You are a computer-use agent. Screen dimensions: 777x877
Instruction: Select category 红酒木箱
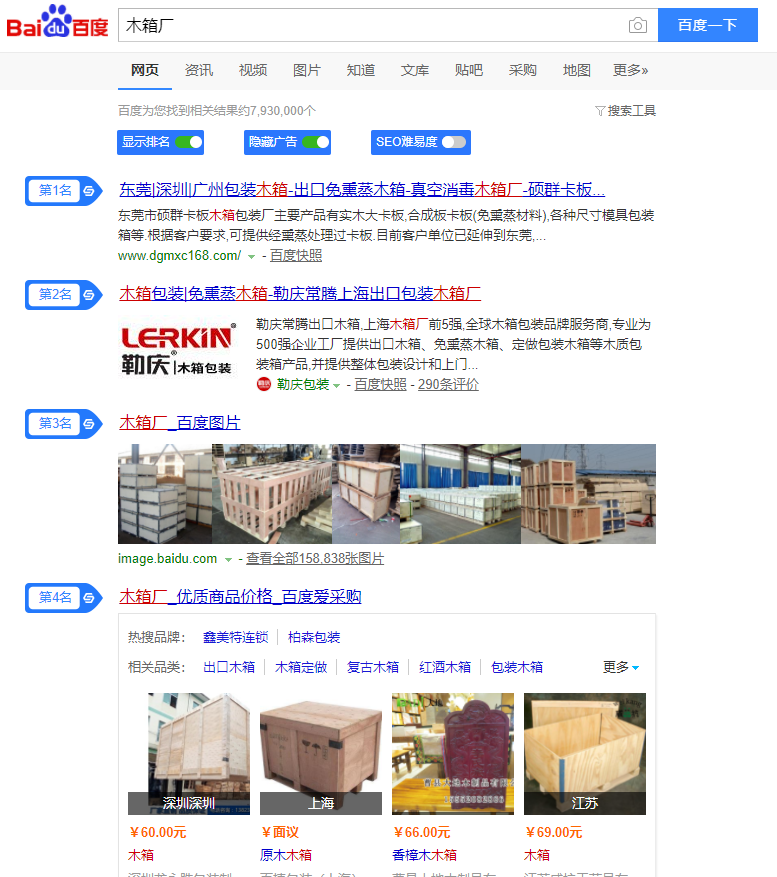[445, 667]
